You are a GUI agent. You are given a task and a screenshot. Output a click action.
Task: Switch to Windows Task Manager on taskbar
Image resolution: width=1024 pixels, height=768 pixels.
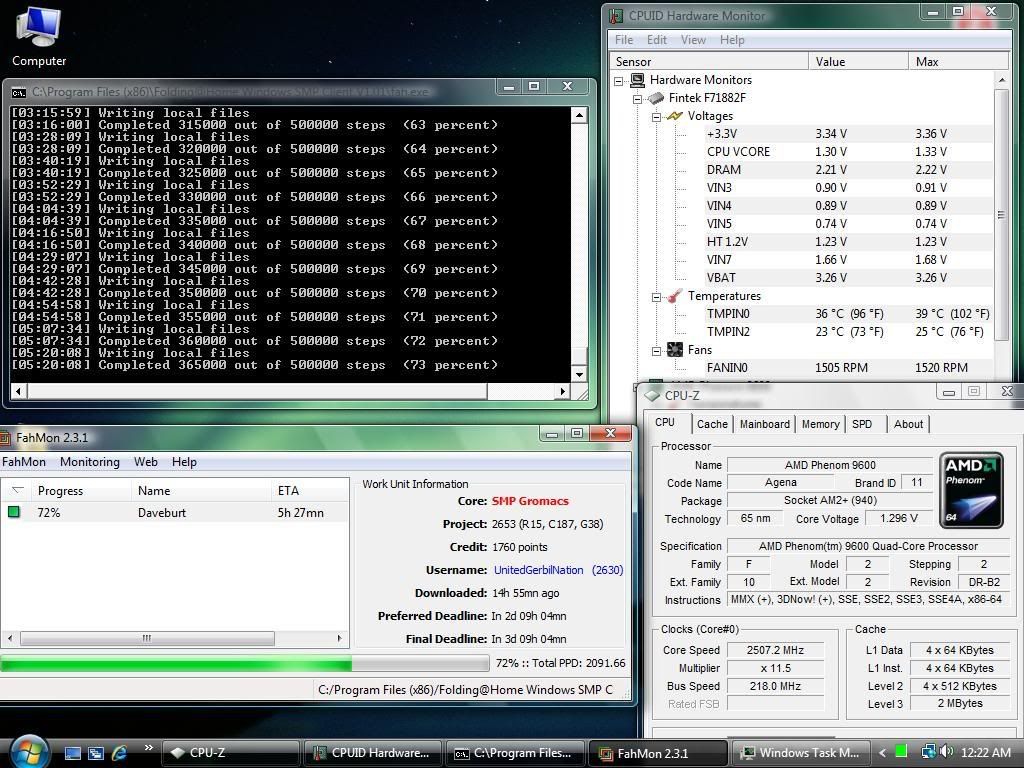tap(801, 753)
